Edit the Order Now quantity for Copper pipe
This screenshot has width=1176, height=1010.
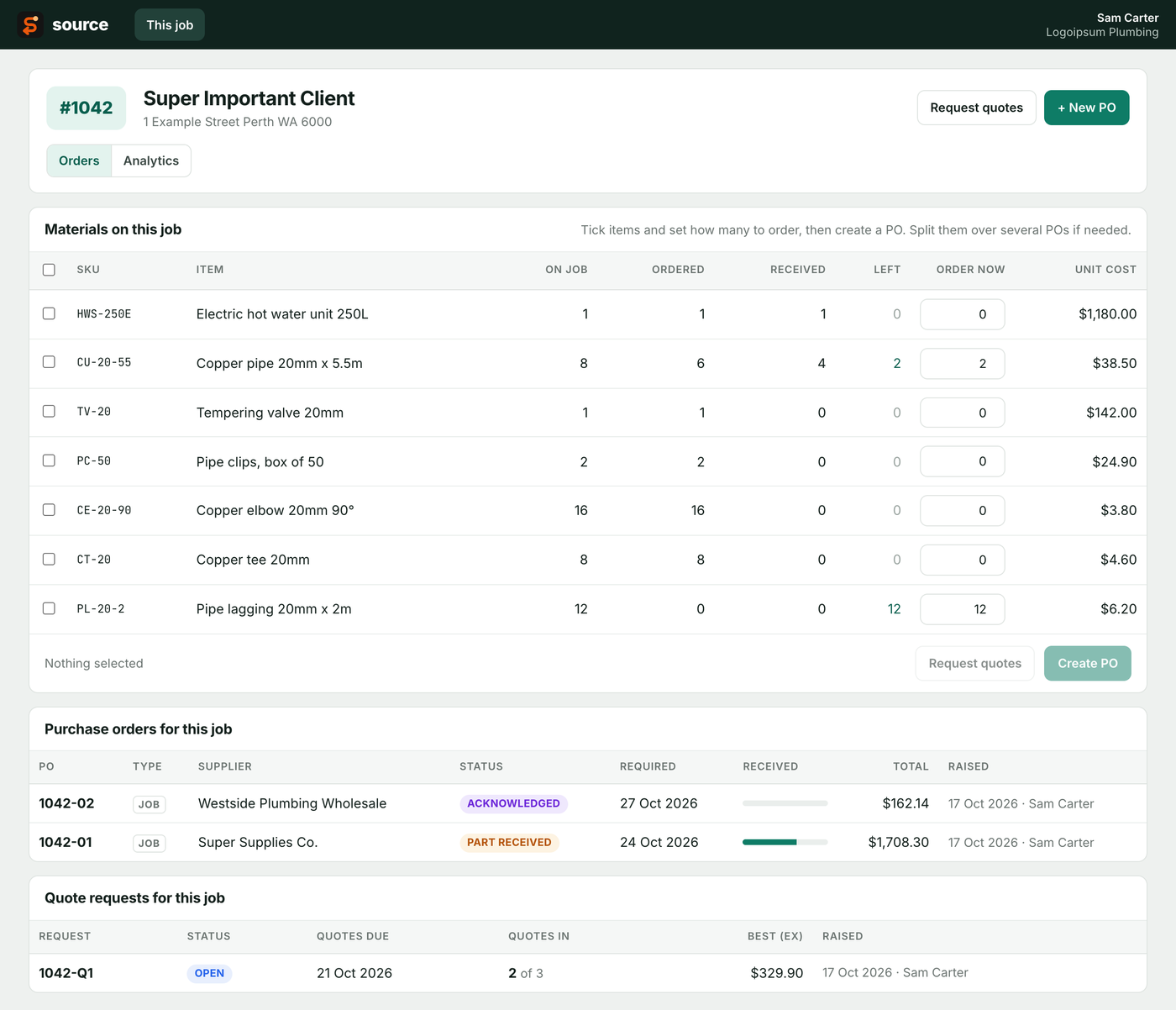coord(962,364)
